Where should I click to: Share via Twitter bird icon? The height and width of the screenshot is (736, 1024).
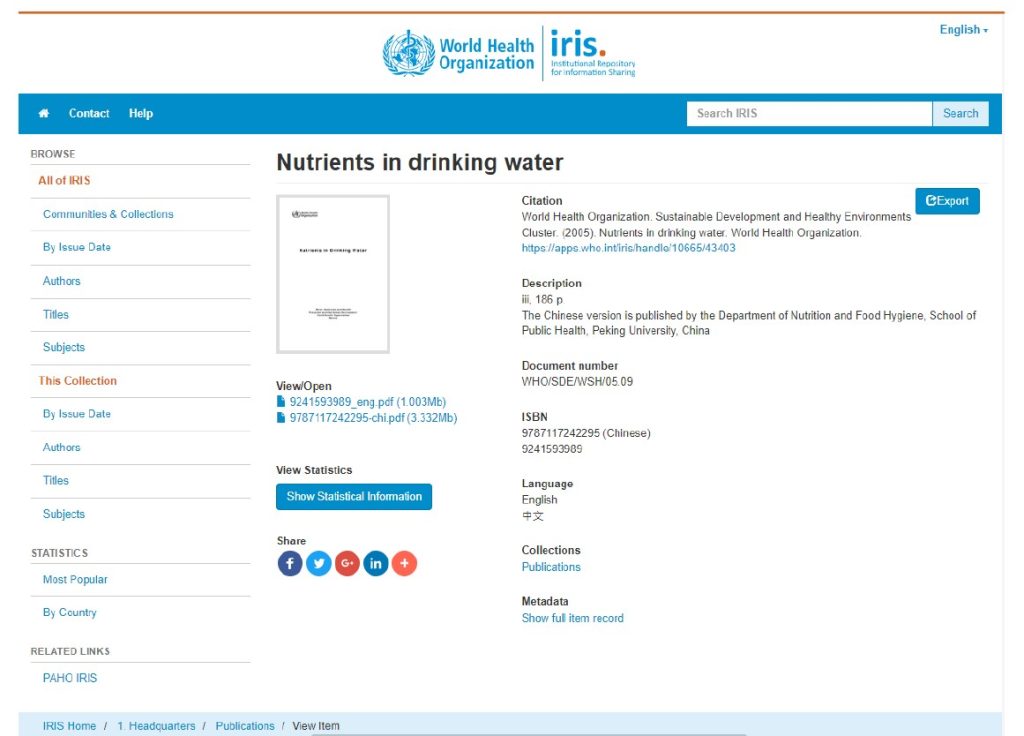point(319,563)
